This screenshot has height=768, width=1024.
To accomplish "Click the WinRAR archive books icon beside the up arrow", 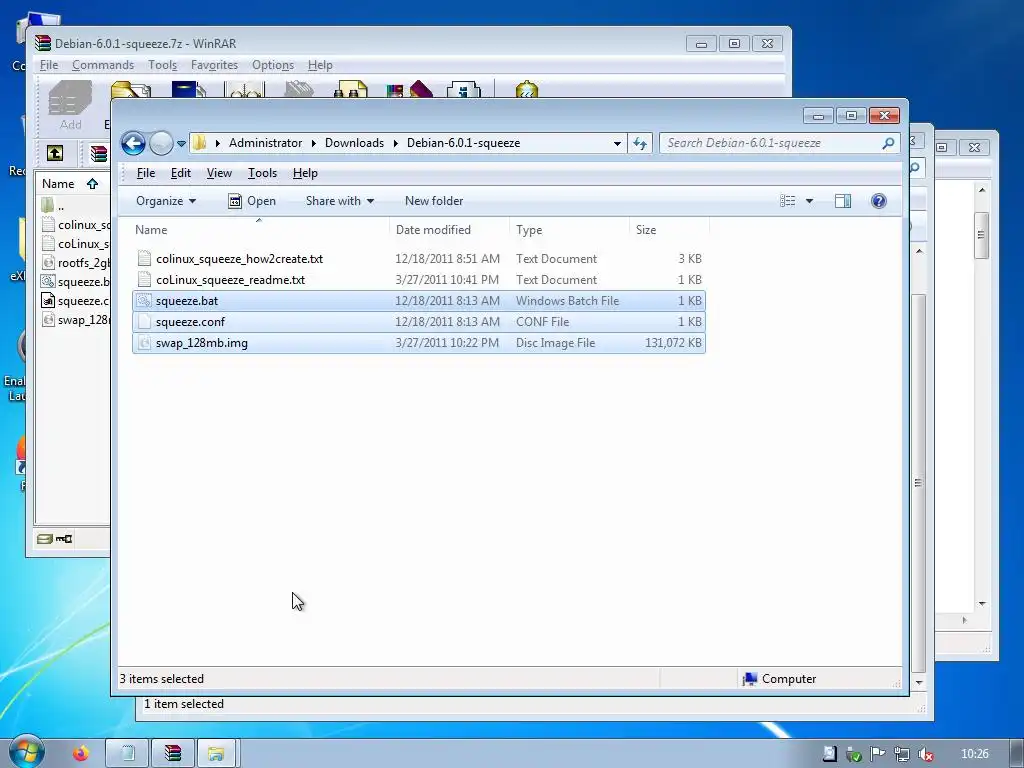I will [x=99, y=153].
